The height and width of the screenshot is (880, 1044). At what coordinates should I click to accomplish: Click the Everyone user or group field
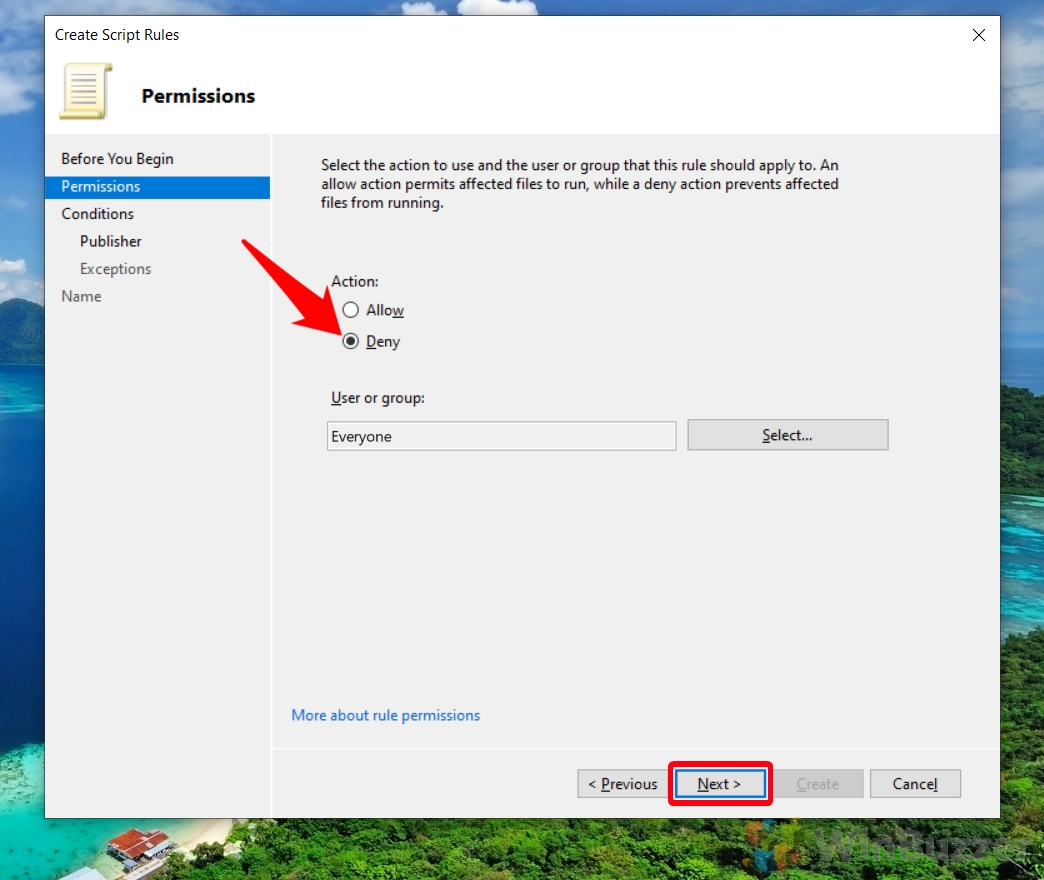(500, 435)
